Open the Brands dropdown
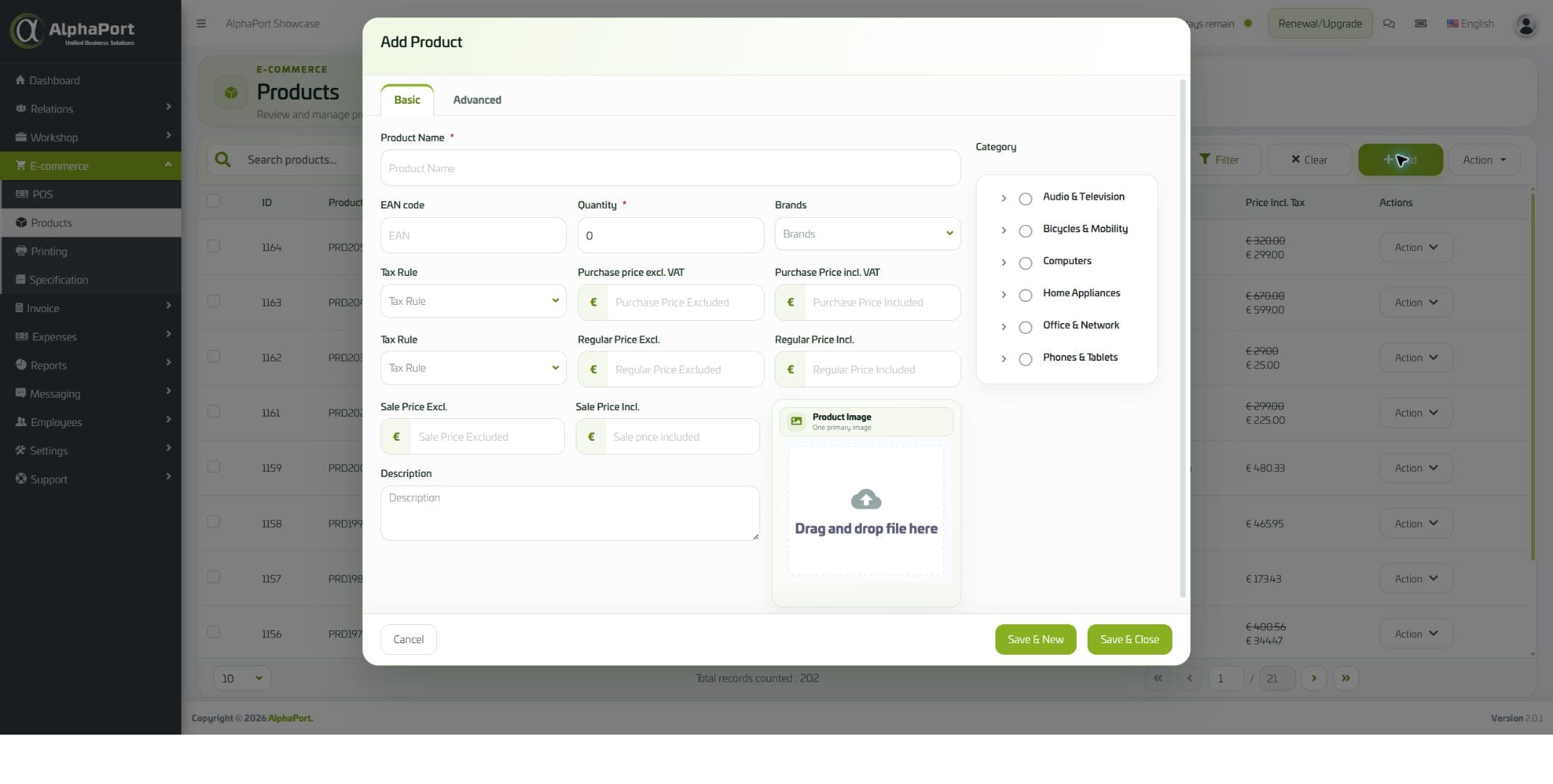The width and height of the screenshot is (1553, 784). (867, 234)
